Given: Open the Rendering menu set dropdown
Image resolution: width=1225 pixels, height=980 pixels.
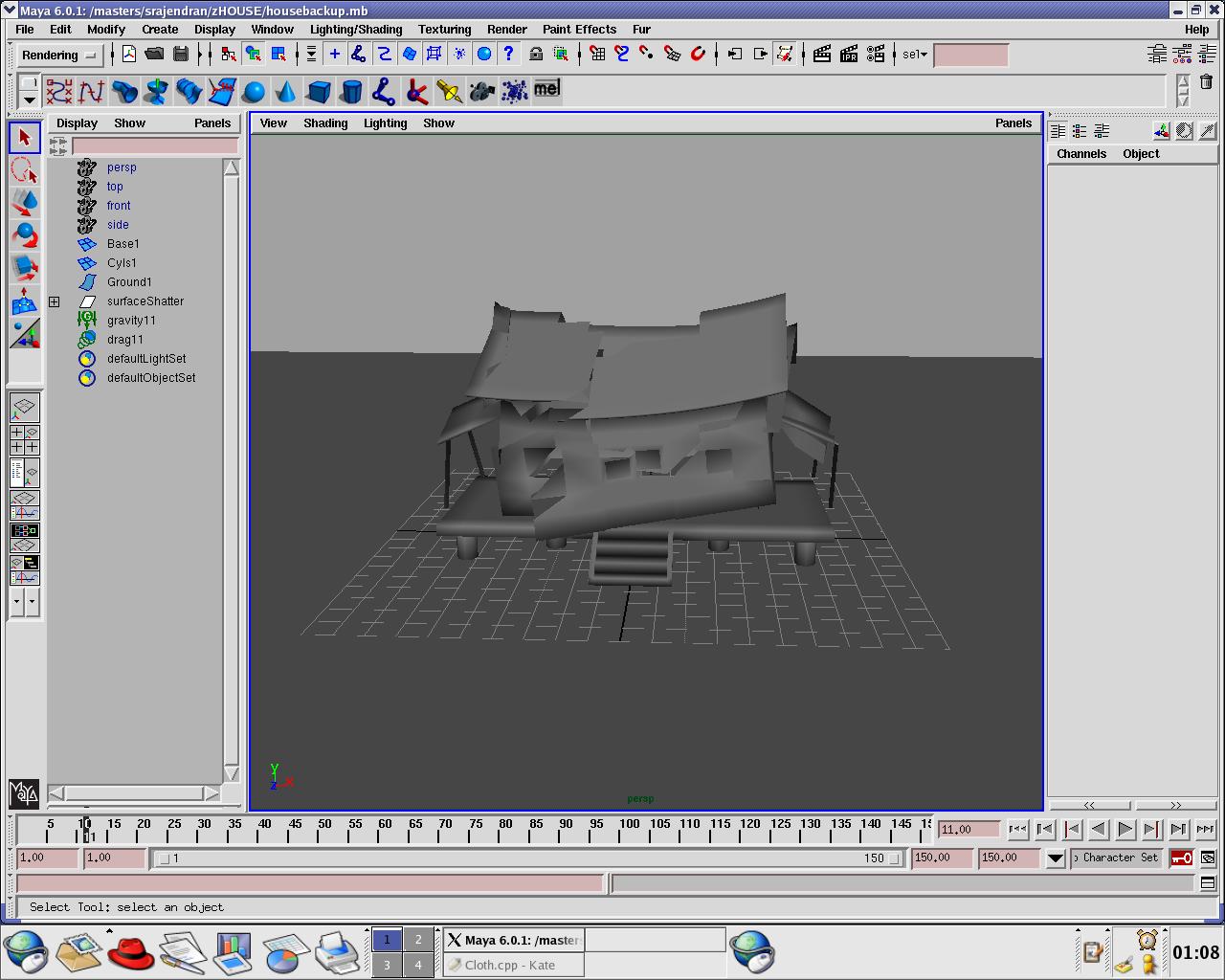Looking at the screenshot, I should 59,56.
